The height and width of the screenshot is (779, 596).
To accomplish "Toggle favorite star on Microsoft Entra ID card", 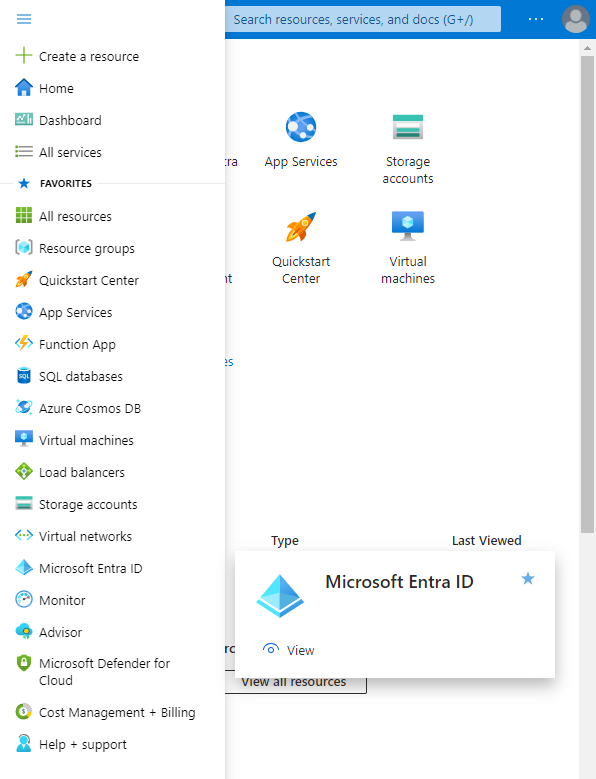I will 528,578.
